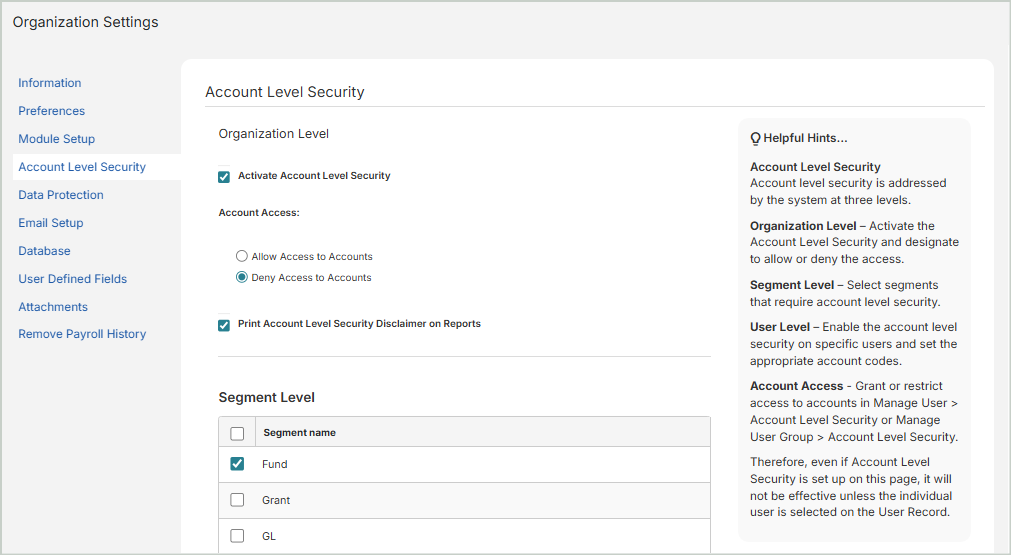
Task: Open the Information settings page
Action: point(50,83)
